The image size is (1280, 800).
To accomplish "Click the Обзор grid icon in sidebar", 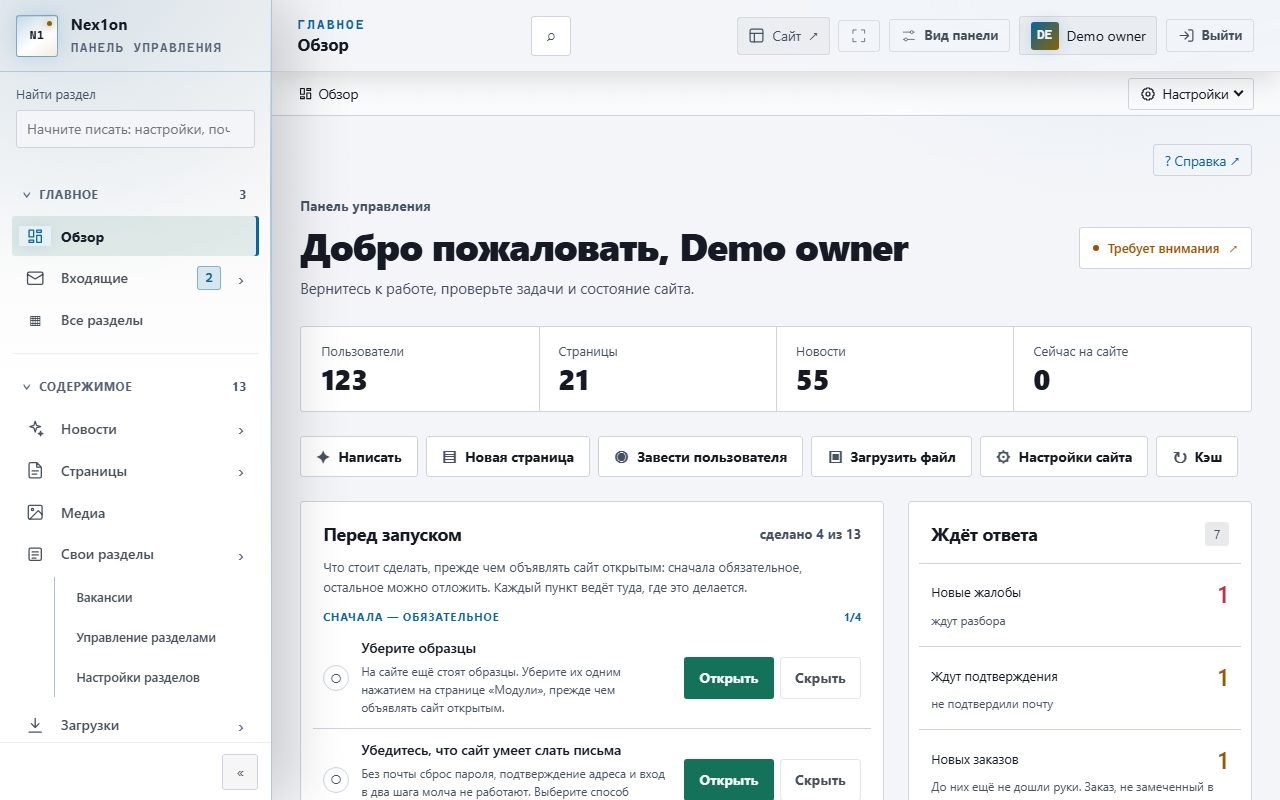I will 36,237.
